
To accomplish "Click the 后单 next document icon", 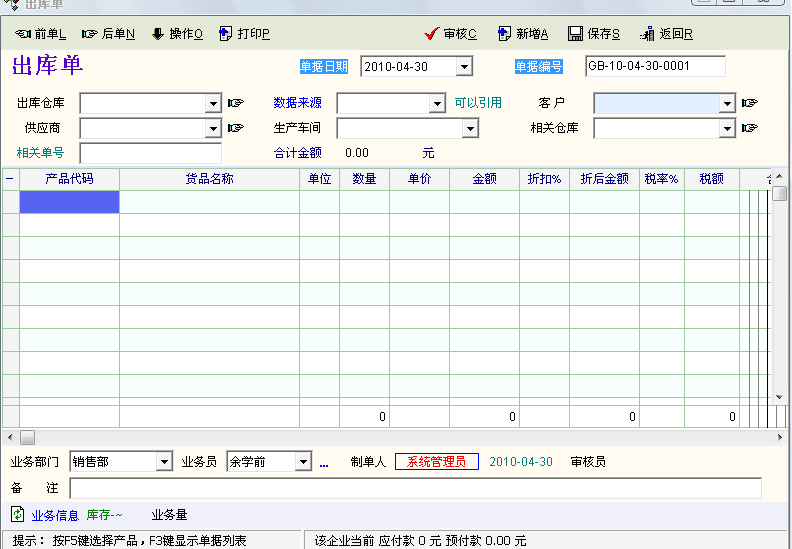I will (90, 34).
